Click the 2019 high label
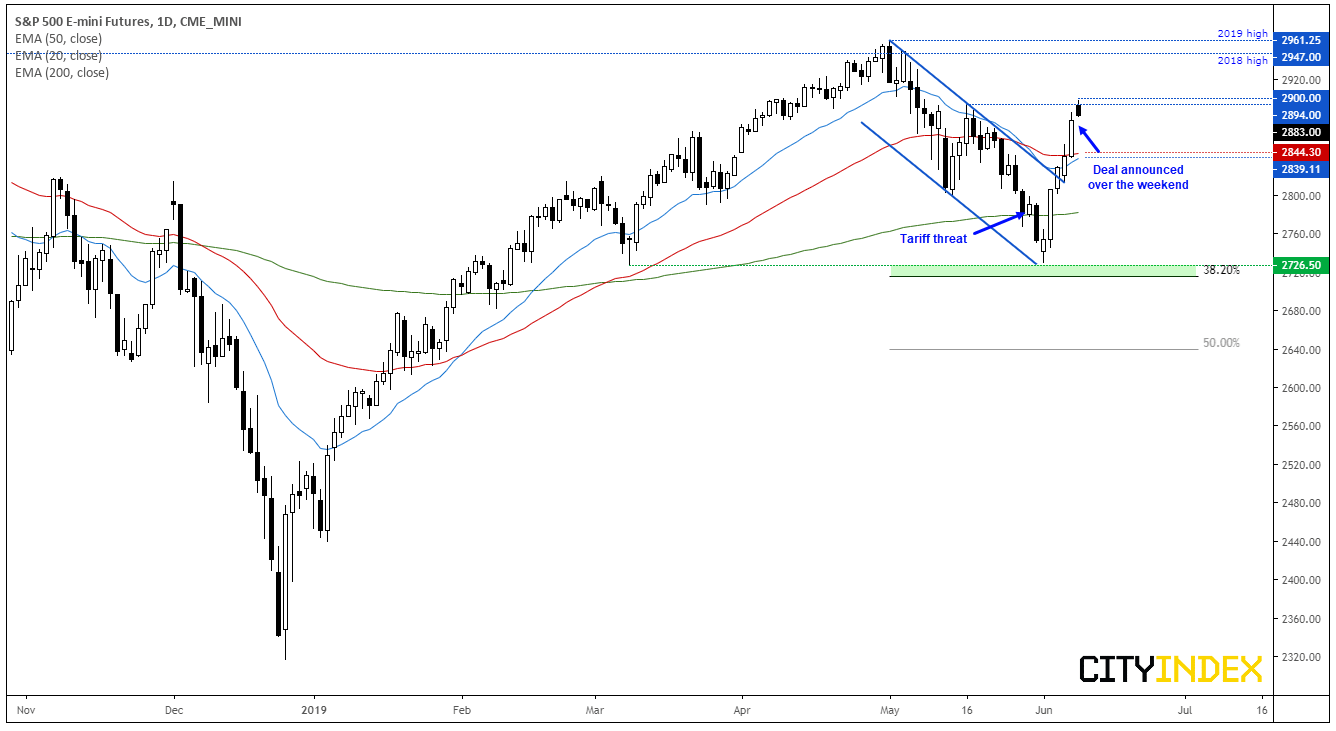 [1244, 34]
